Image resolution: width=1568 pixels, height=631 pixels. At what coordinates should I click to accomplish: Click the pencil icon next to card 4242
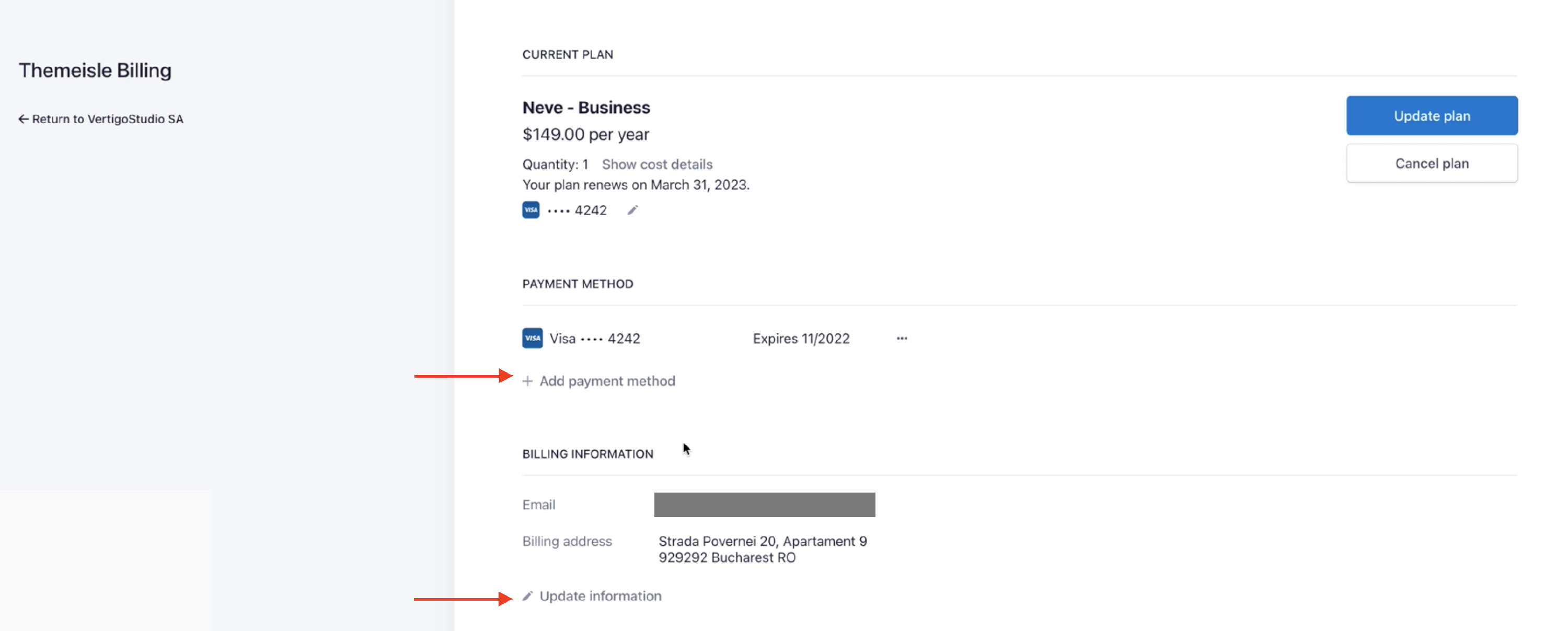pyautogui.click(x=632, y=211)
